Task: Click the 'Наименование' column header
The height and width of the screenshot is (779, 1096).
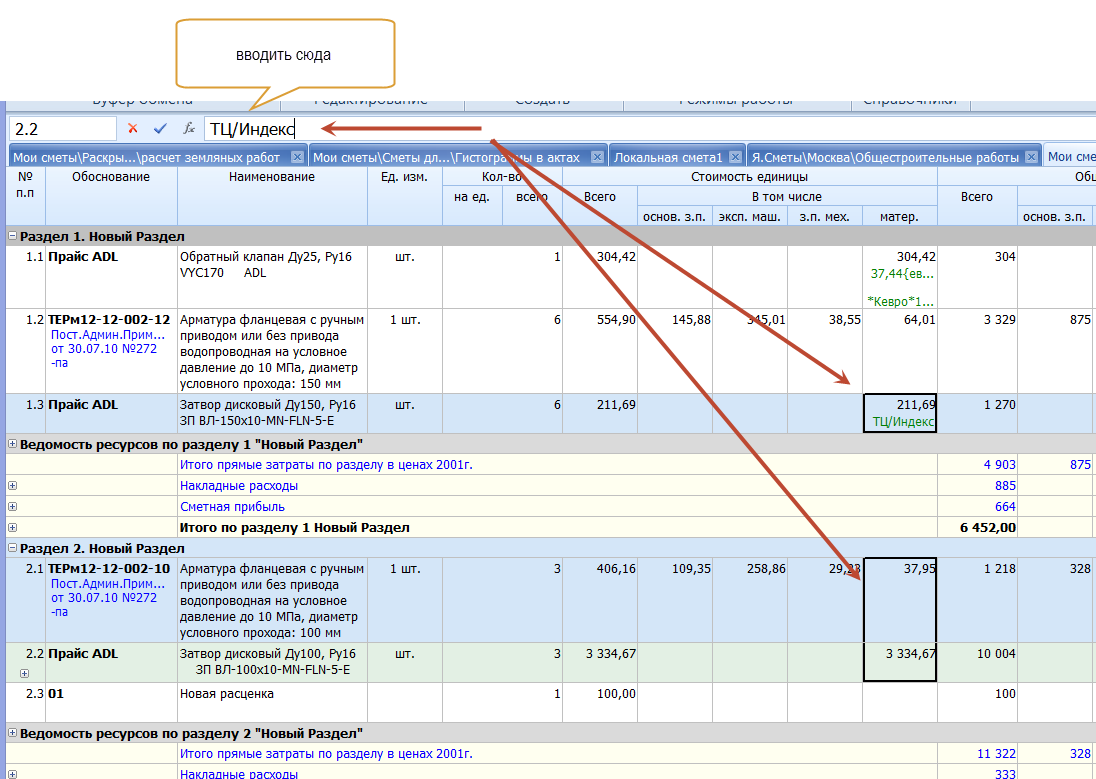Action: point(272,196)
